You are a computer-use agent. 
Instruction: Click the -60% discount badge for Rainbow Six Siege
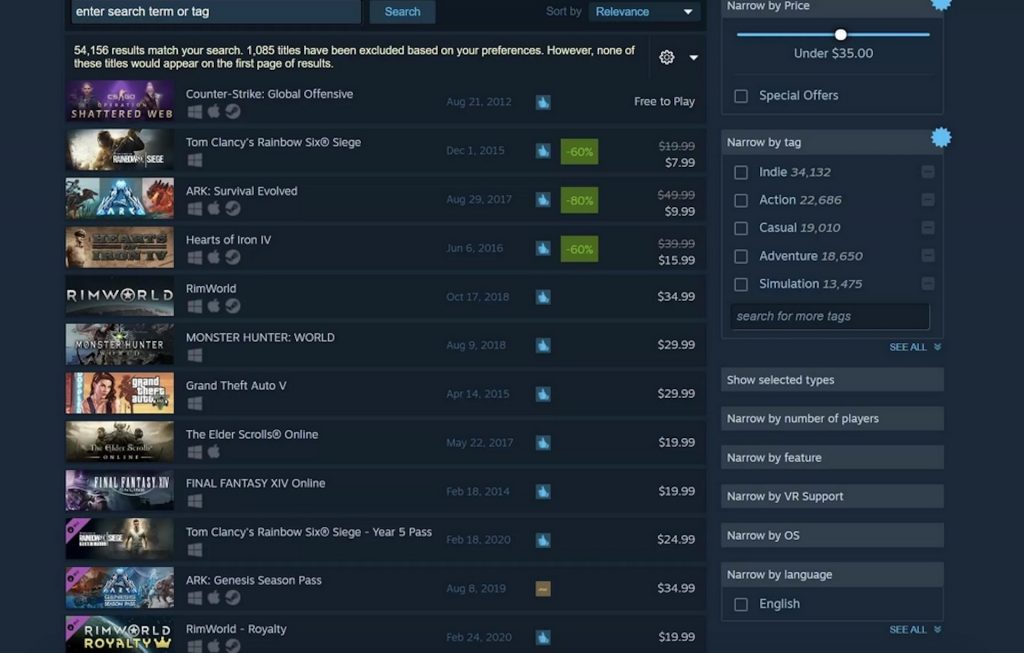(579, 151)
